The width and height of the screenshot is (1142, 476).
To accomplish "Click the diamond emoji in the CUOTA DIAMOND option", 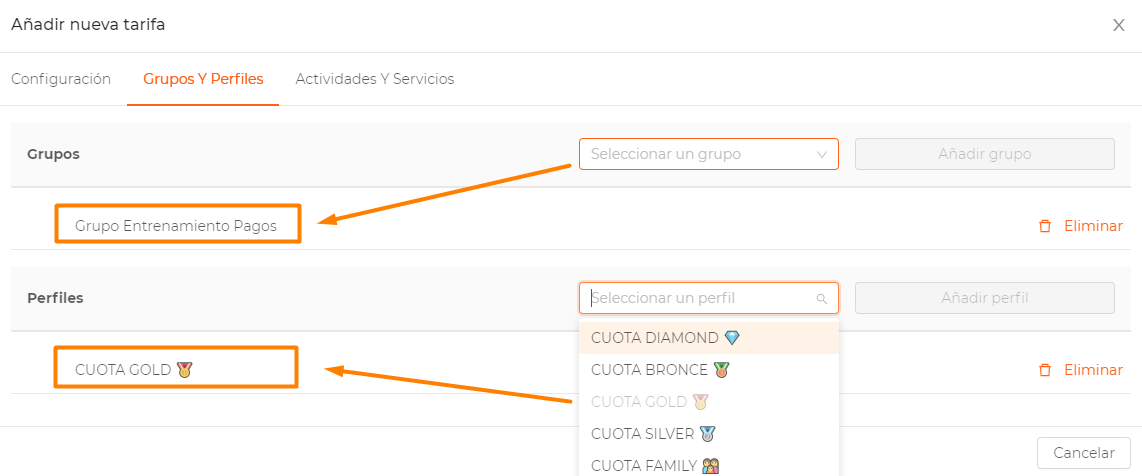I will [x=732, y=338].
